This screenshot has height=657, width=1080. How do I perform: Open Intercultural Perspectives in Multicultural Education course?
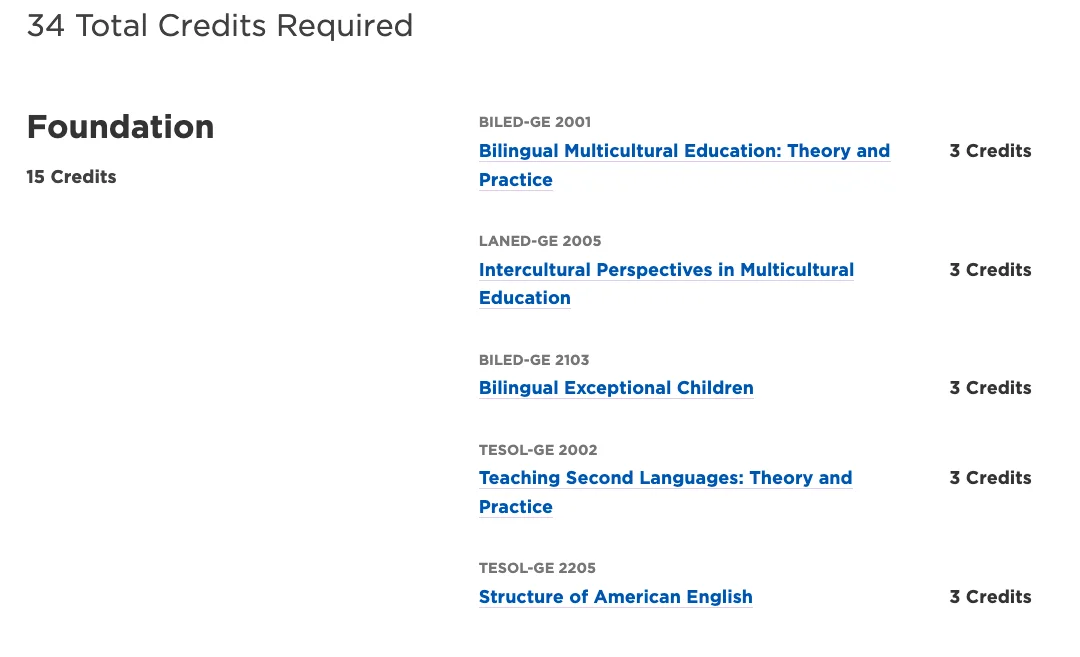[666, 270]
